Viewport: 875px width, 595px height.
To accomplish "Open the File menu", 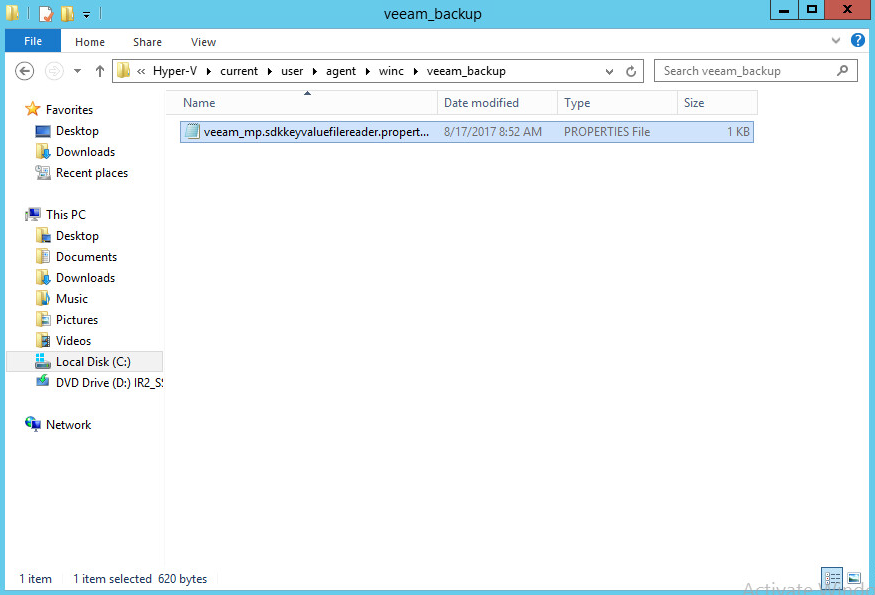I will (33, 41).
